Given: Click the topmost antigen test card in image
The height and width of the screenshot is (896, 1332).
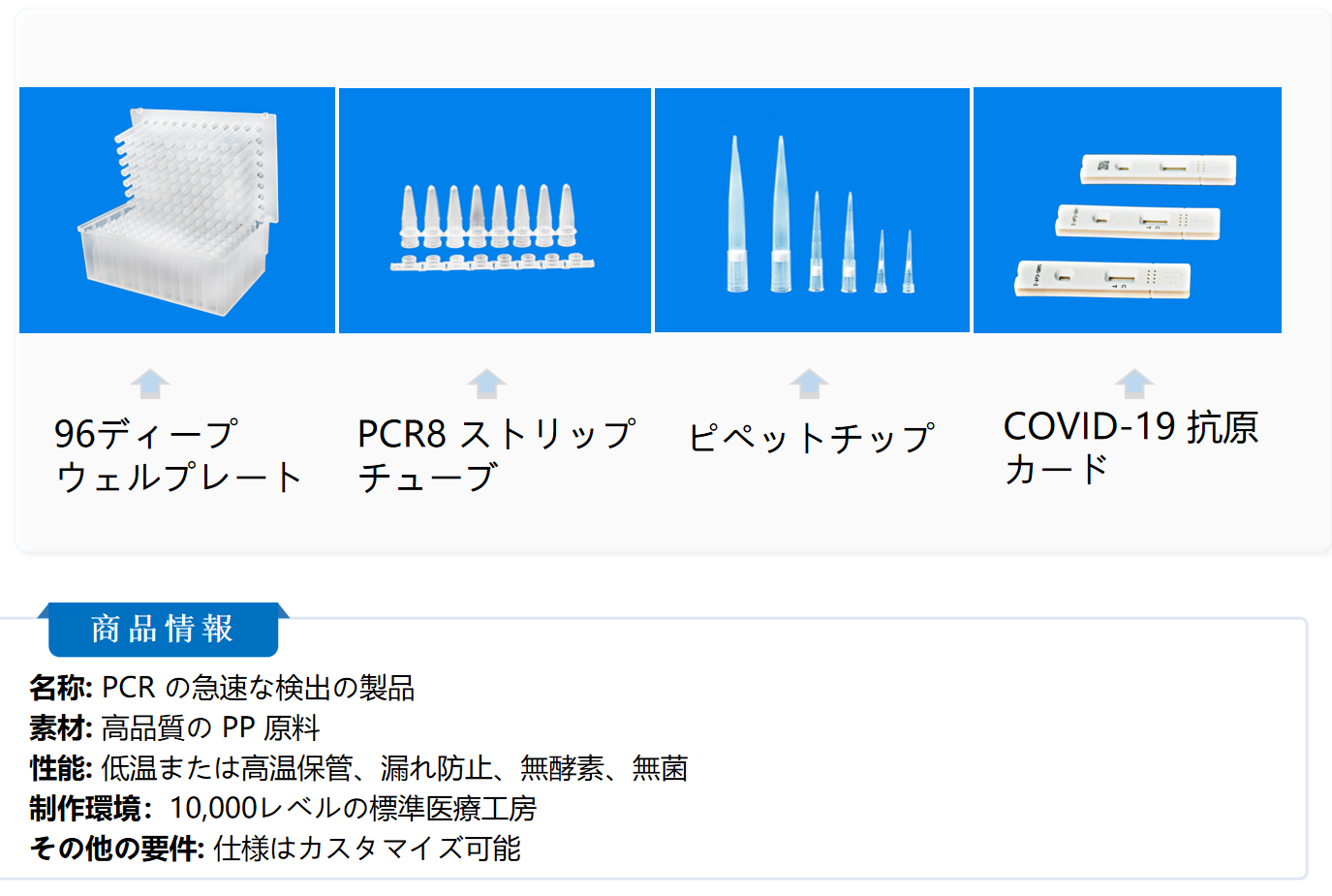Looking at the screenshot, I should tap(1158, 170).
